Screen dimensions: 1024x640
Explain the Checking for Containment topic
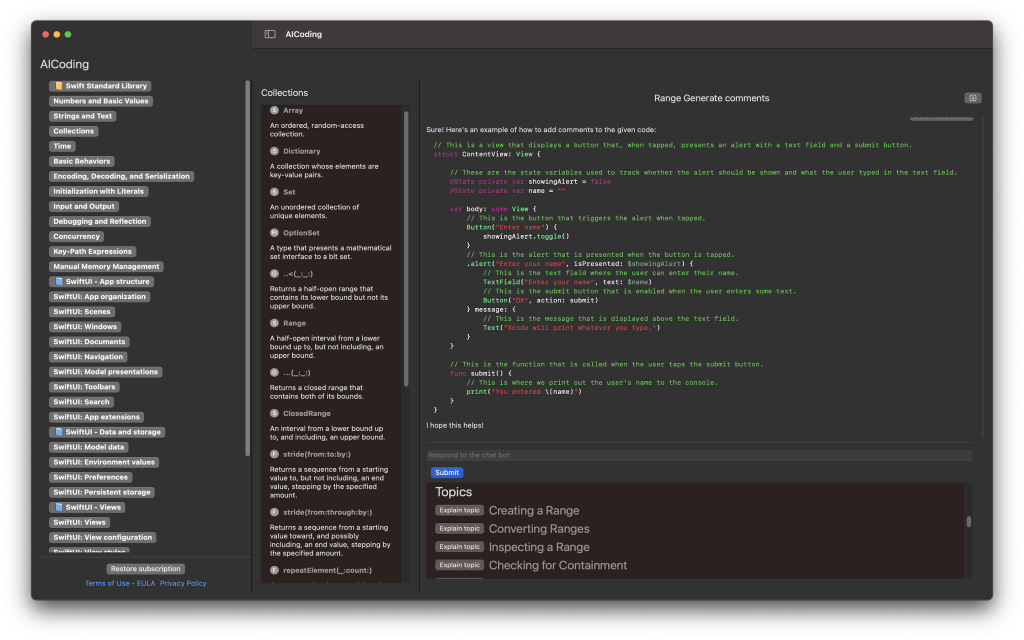(459, 566)
